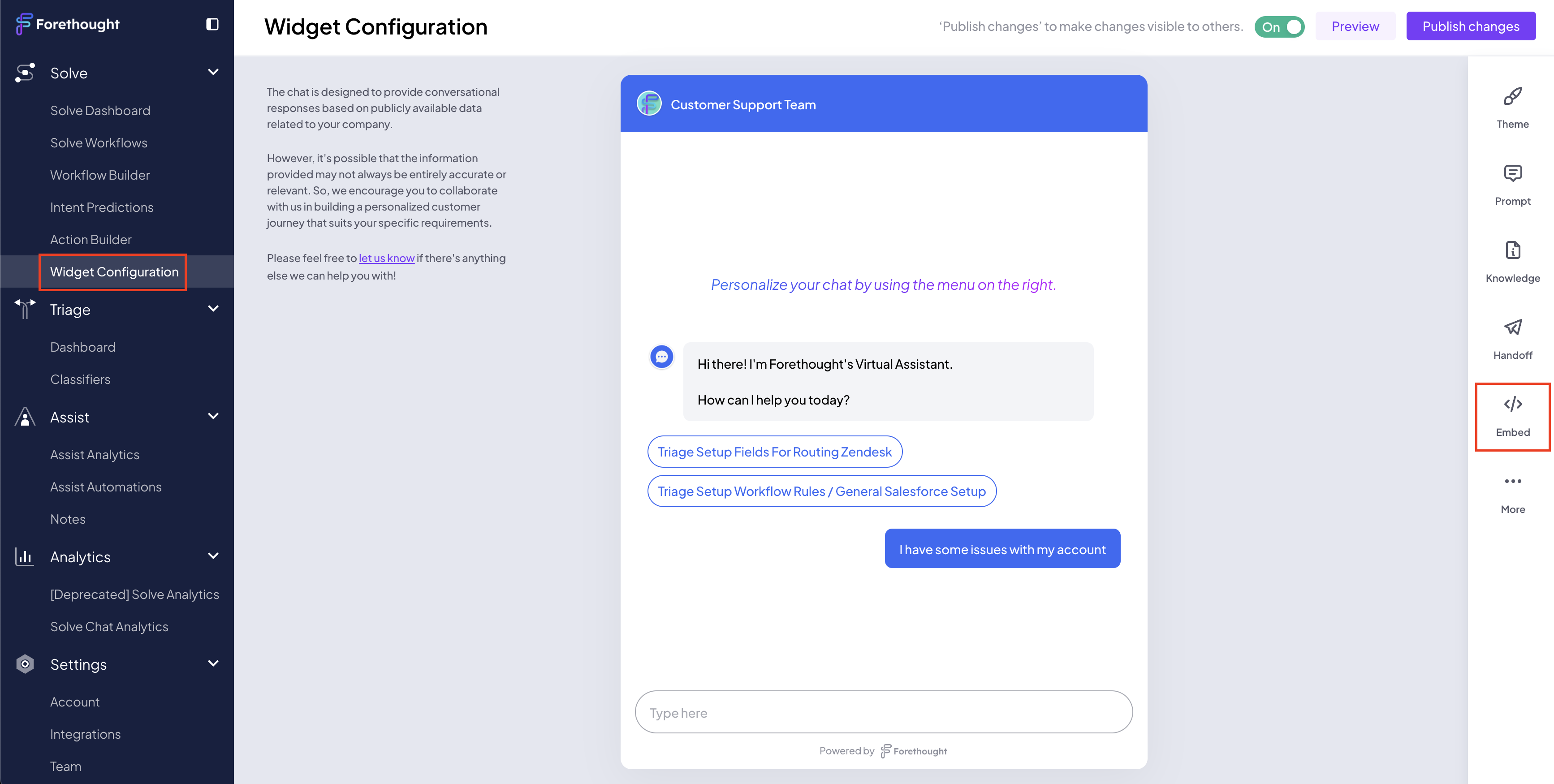Select Triage Setup Workflow Rules / General Salesforce Setup
Screen dimensions: 1554x784
coord(822,491)
